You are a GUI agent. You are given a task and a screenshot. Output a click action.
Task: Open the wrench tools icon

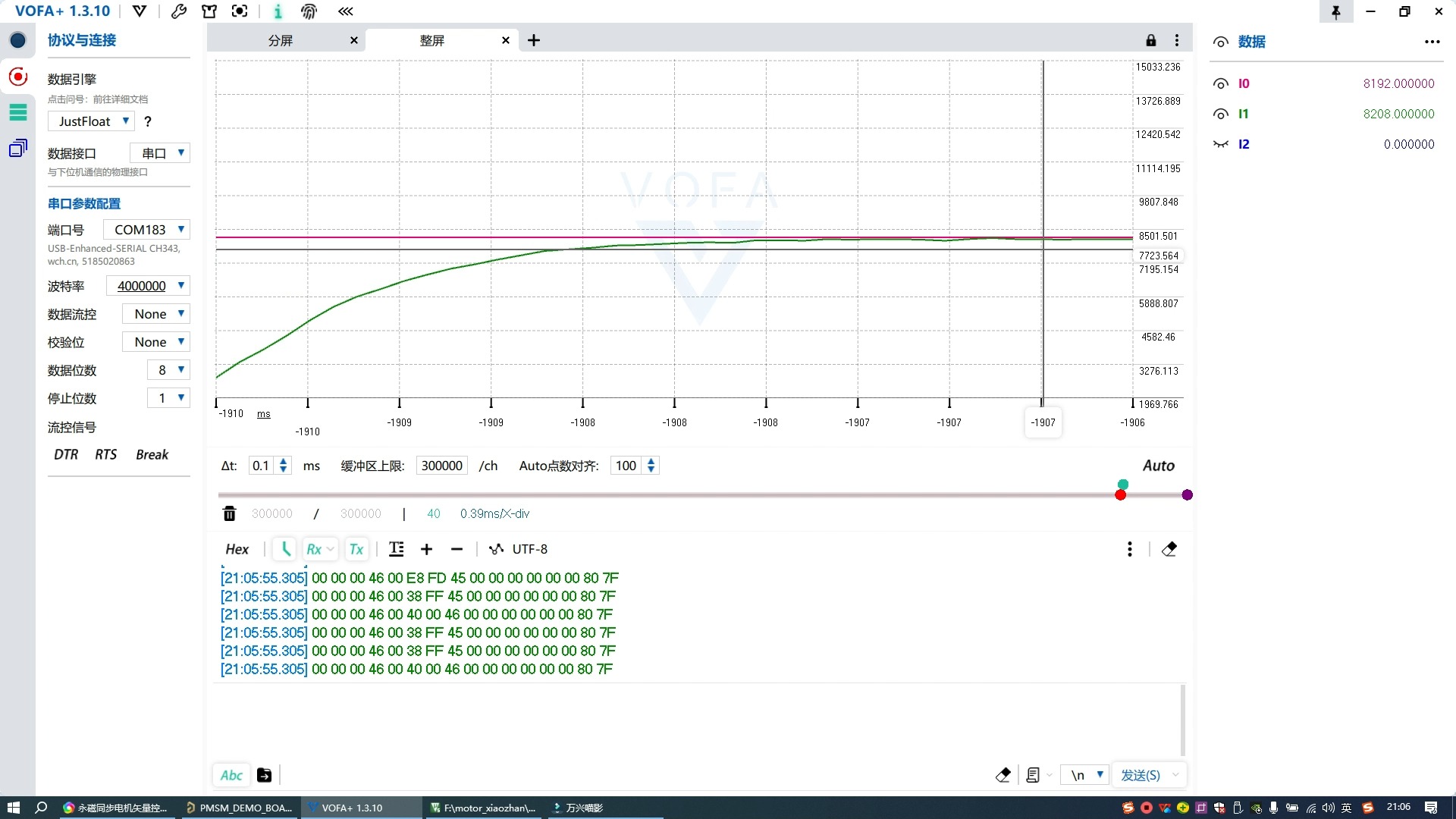pyautogui.click(x=179, y=11)
